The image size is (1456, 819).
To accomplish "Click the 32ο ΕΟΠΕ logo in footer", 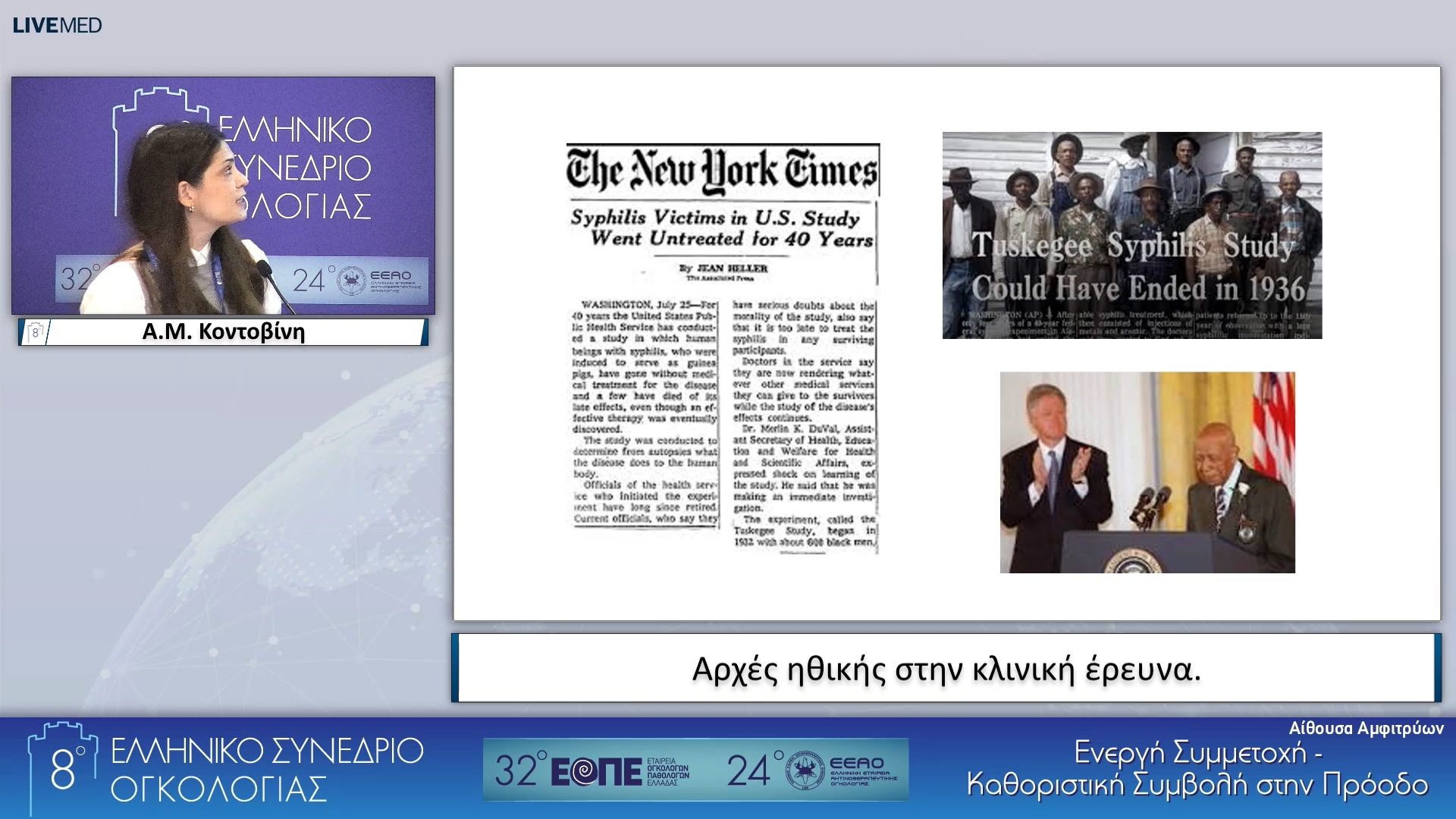I will (x=593, y=770).
